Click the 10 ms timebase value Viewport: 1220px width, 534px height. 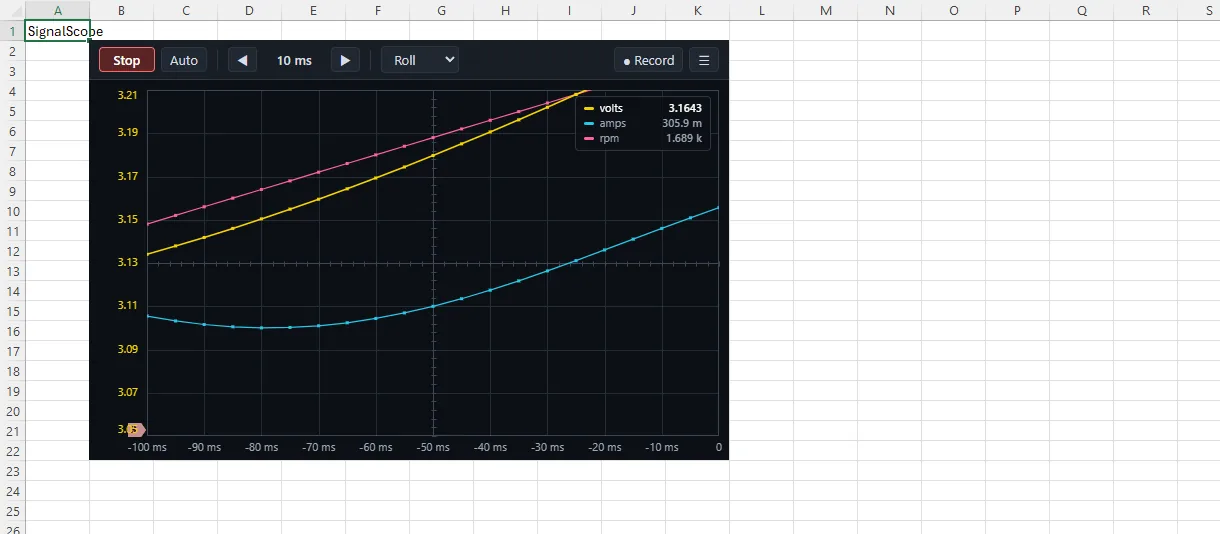(x=294, y=60)
